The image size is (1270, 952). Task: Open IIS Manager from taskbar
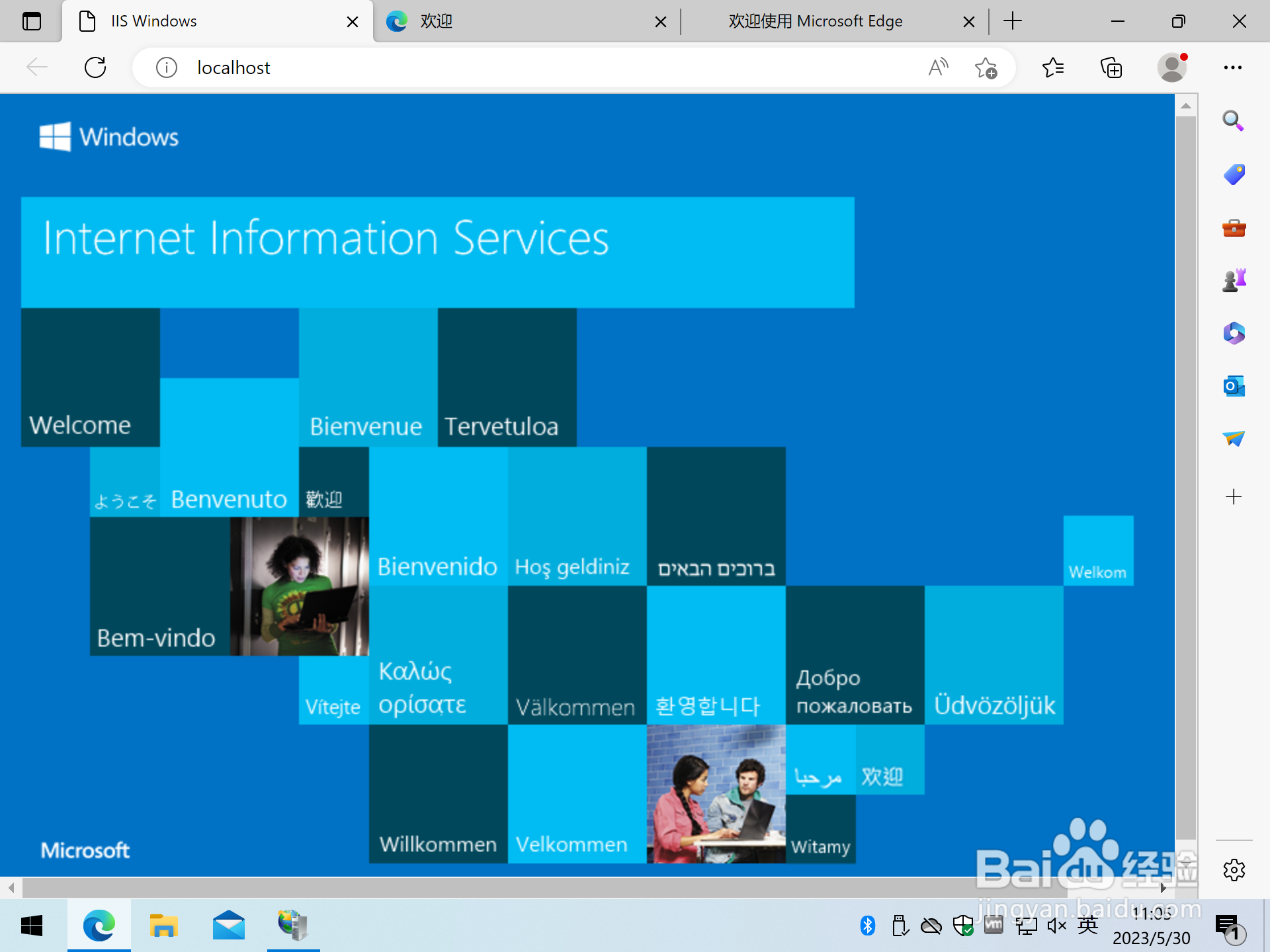(293, 926)
